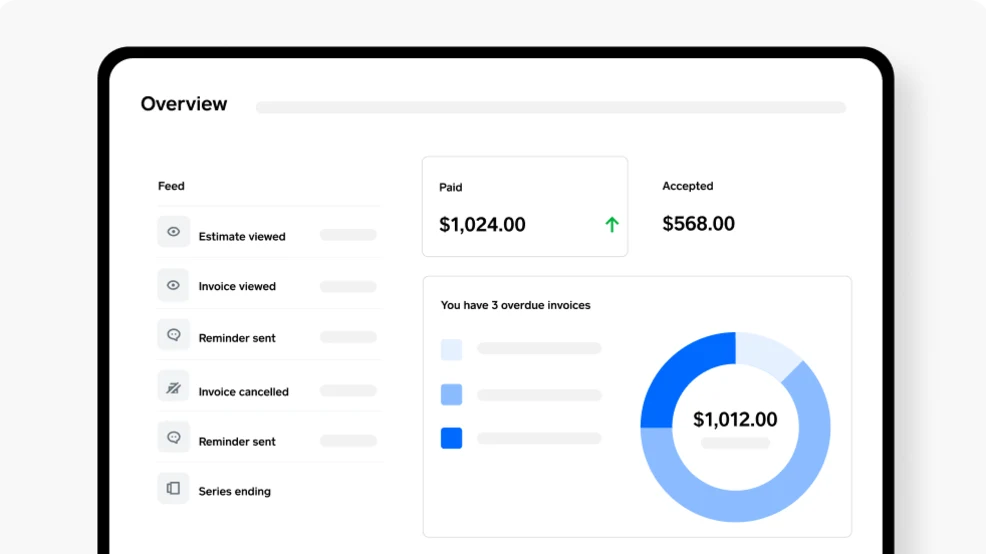Click the pale blue donut chart segment

765,353
